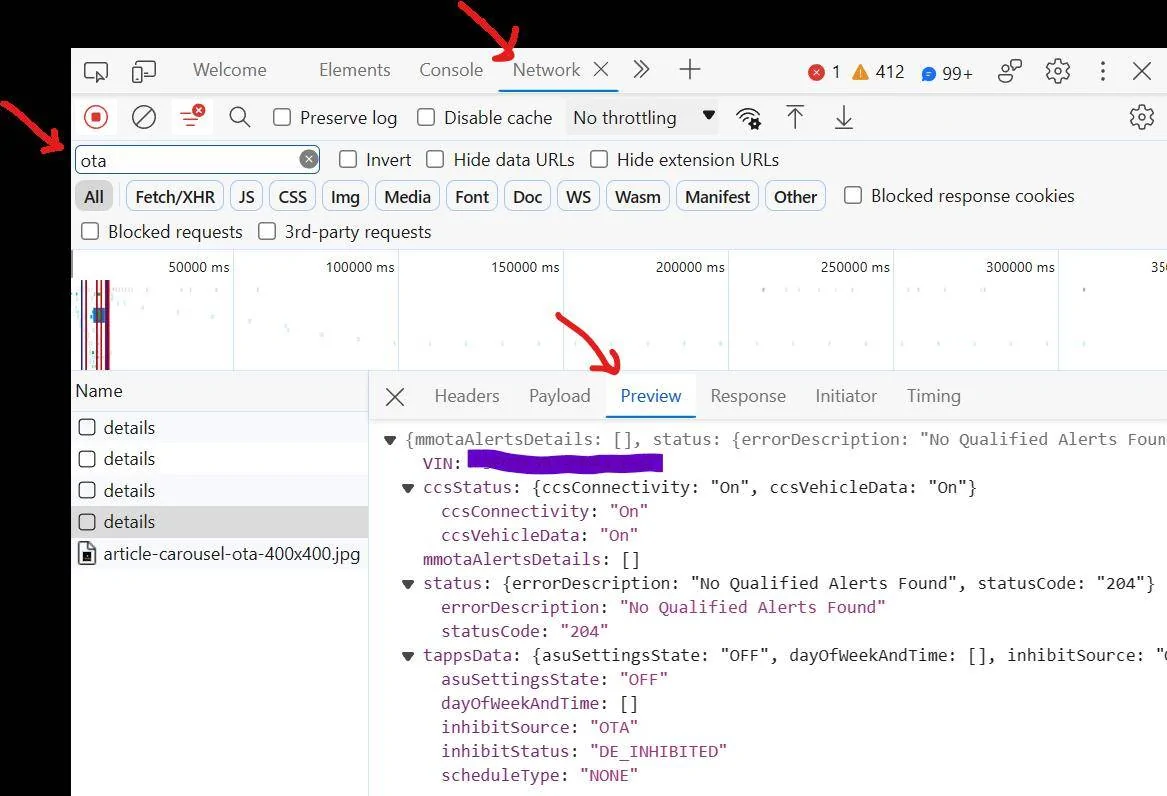Screen dimensions: 1167x796
Task: Toggle the filter funnel icon
Action: [x=192, y=117]
